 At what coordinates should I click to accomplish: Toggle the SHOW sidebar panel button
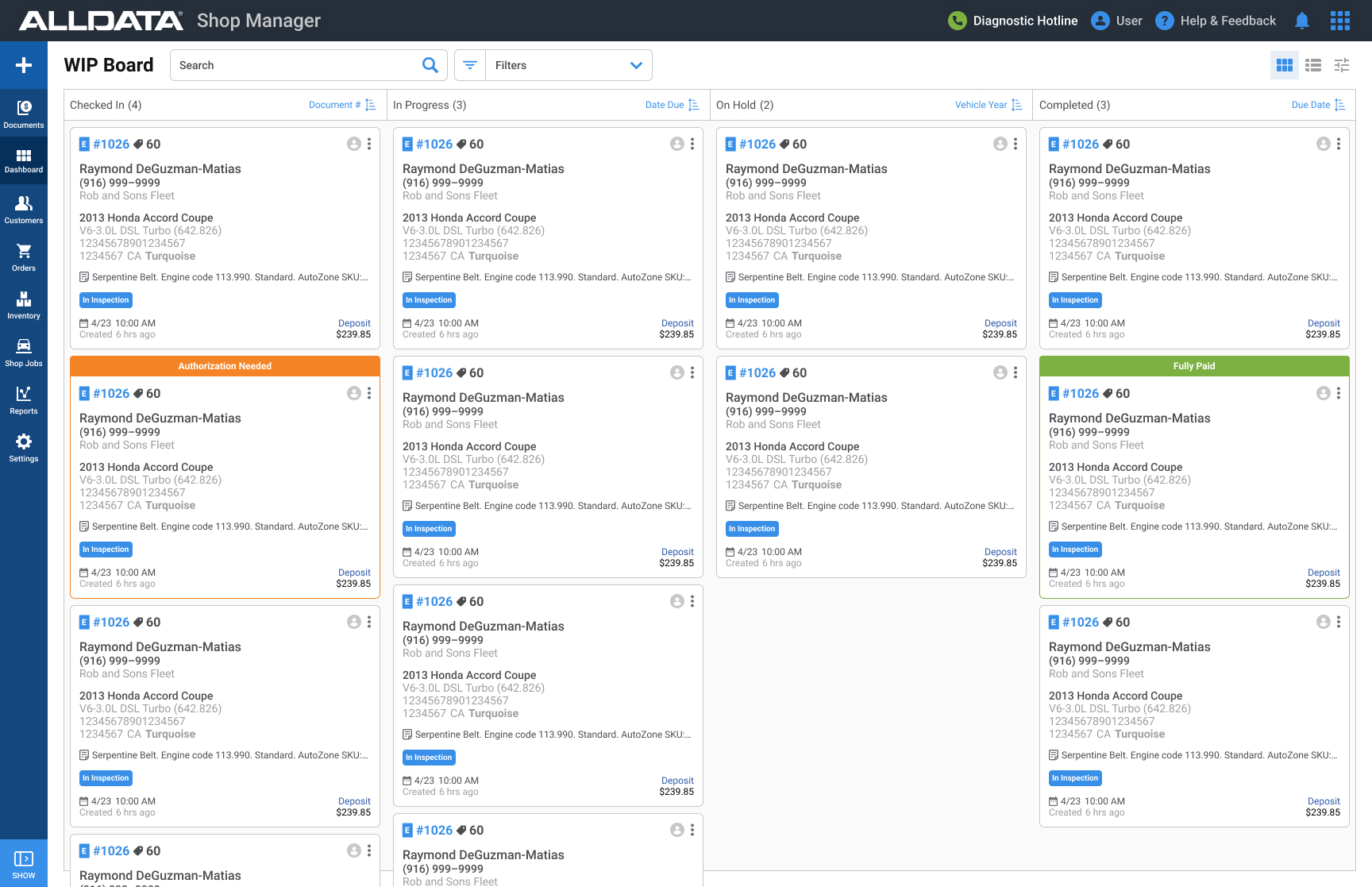[x=24, y=864]
